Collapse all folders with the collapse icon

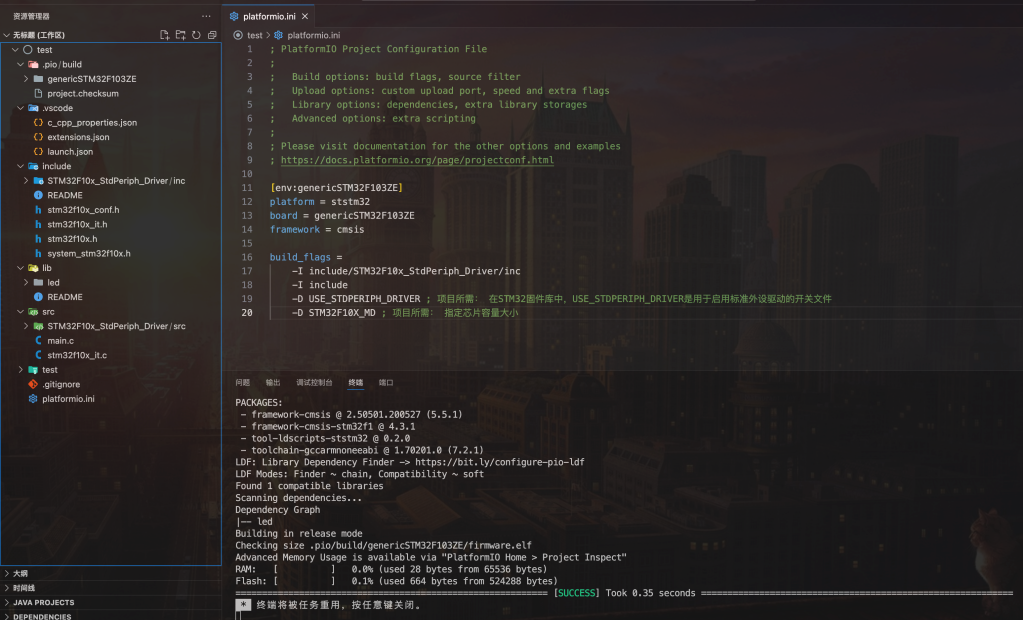pyautogui.click(x=212, y=35)
